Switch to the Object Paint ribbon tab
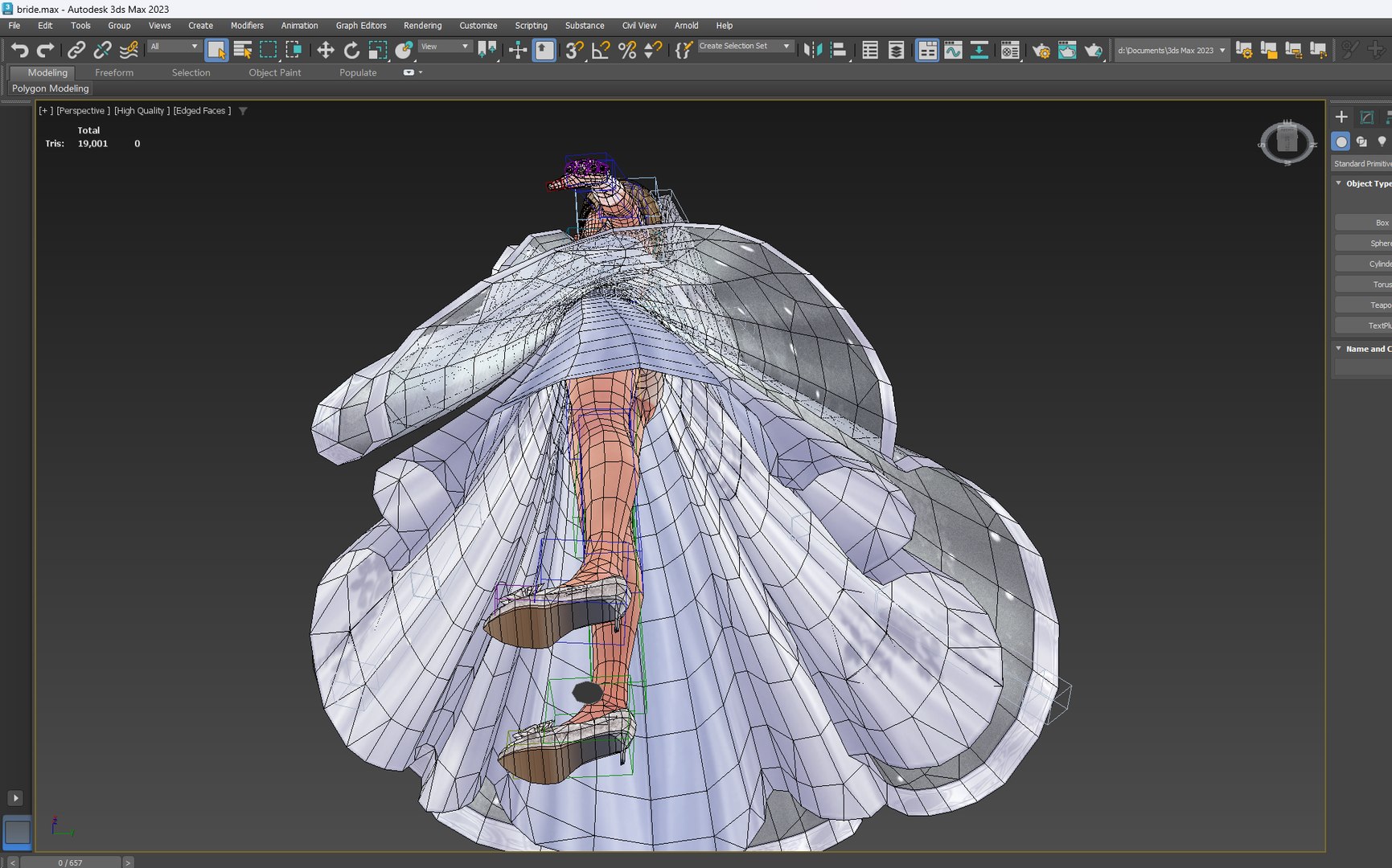The image size is (1392, 868). (x=274, y=72)
